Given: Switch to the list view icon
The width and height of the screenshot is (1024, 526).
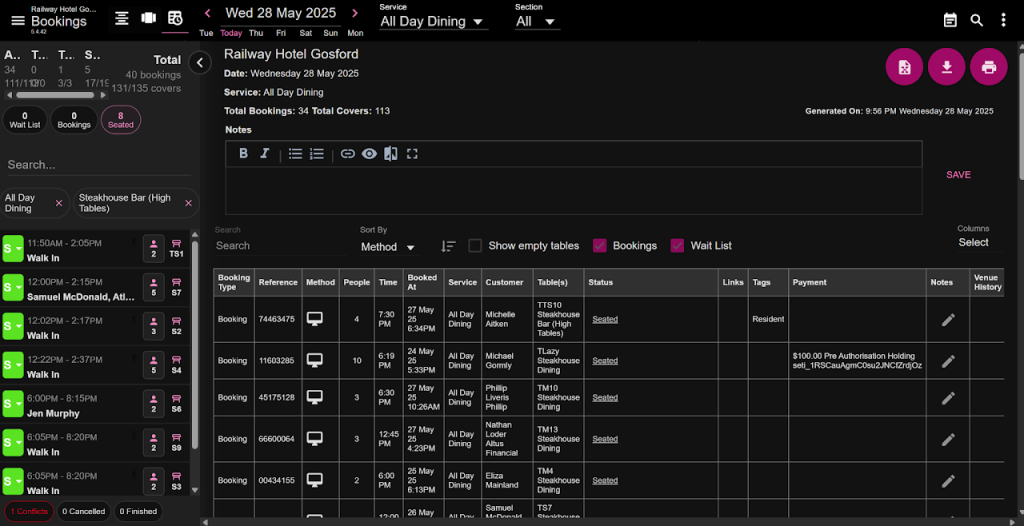Looking at the screenshot, I should click(121, 18).
